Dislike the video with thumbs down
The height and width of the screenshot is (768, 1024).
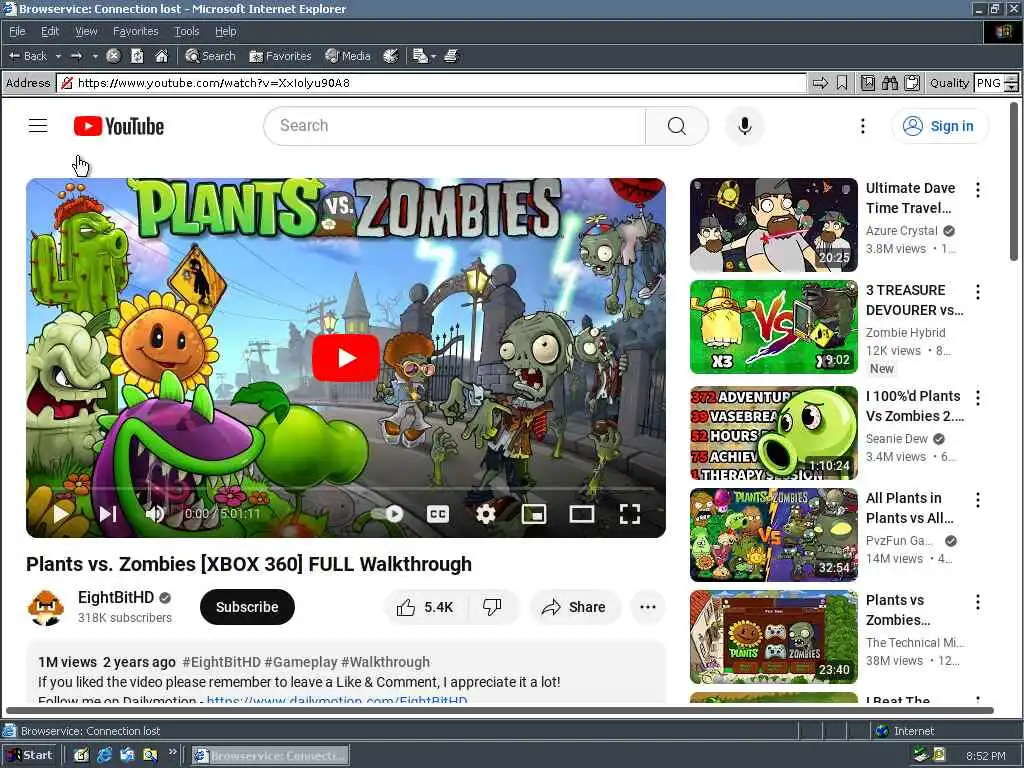(492, 607)
